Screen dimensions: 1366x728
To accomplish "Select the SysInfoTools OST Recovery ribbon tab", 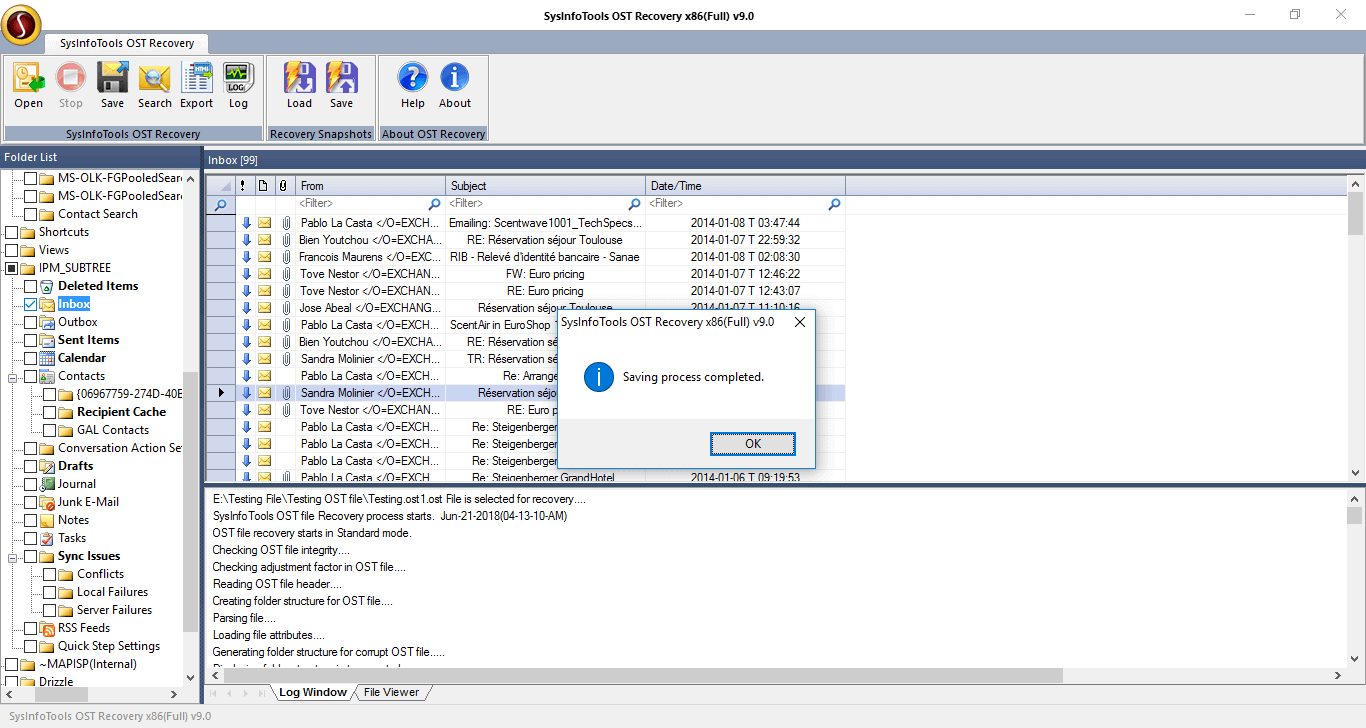I will tap(127, 43).
